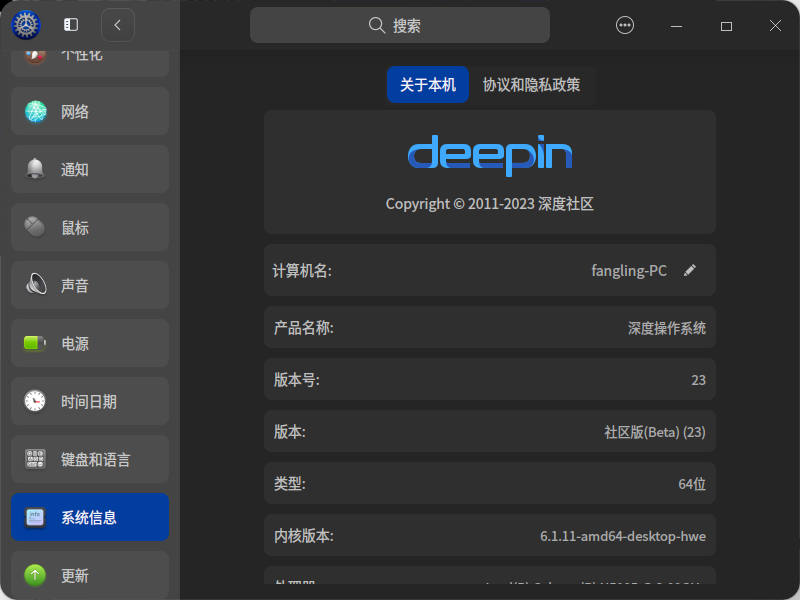800x600 pixels.
Task: Click the Copyright 2011-2023 深度社区 text
Action: click(490, 204)
